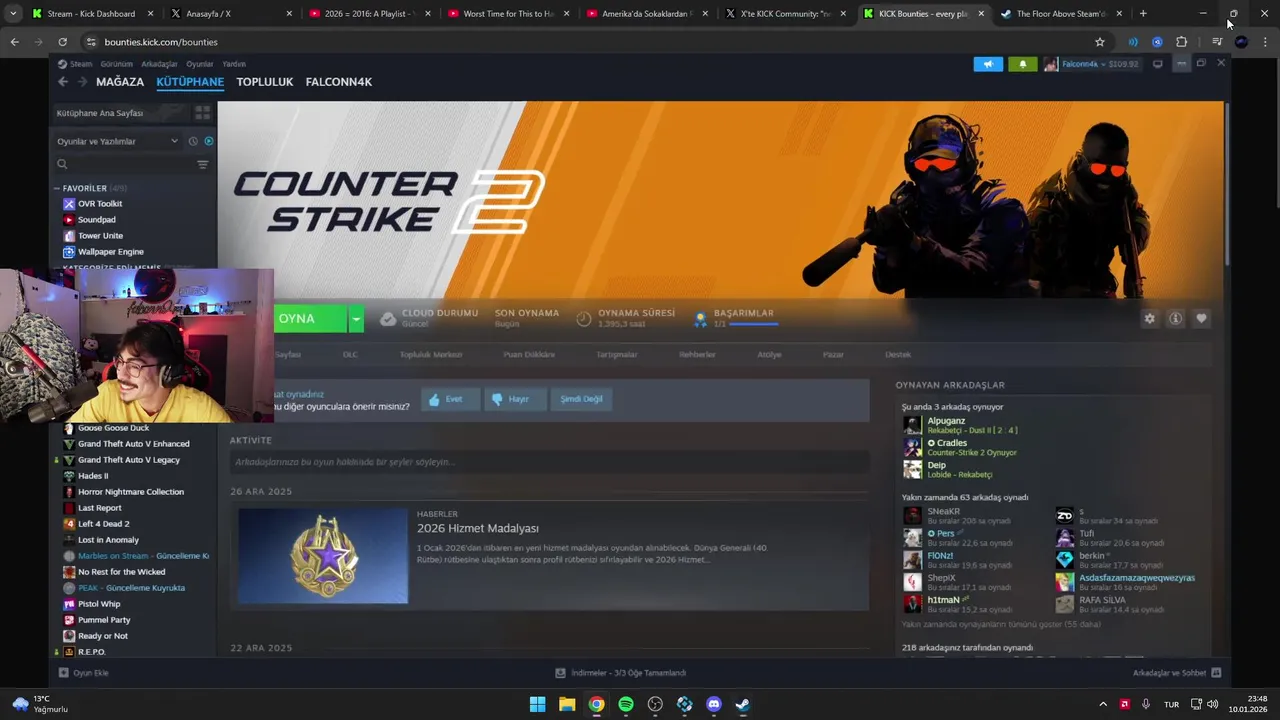Toggle the CS2 favorite heart icon
1280x720 pixels.
[1201, 318]
